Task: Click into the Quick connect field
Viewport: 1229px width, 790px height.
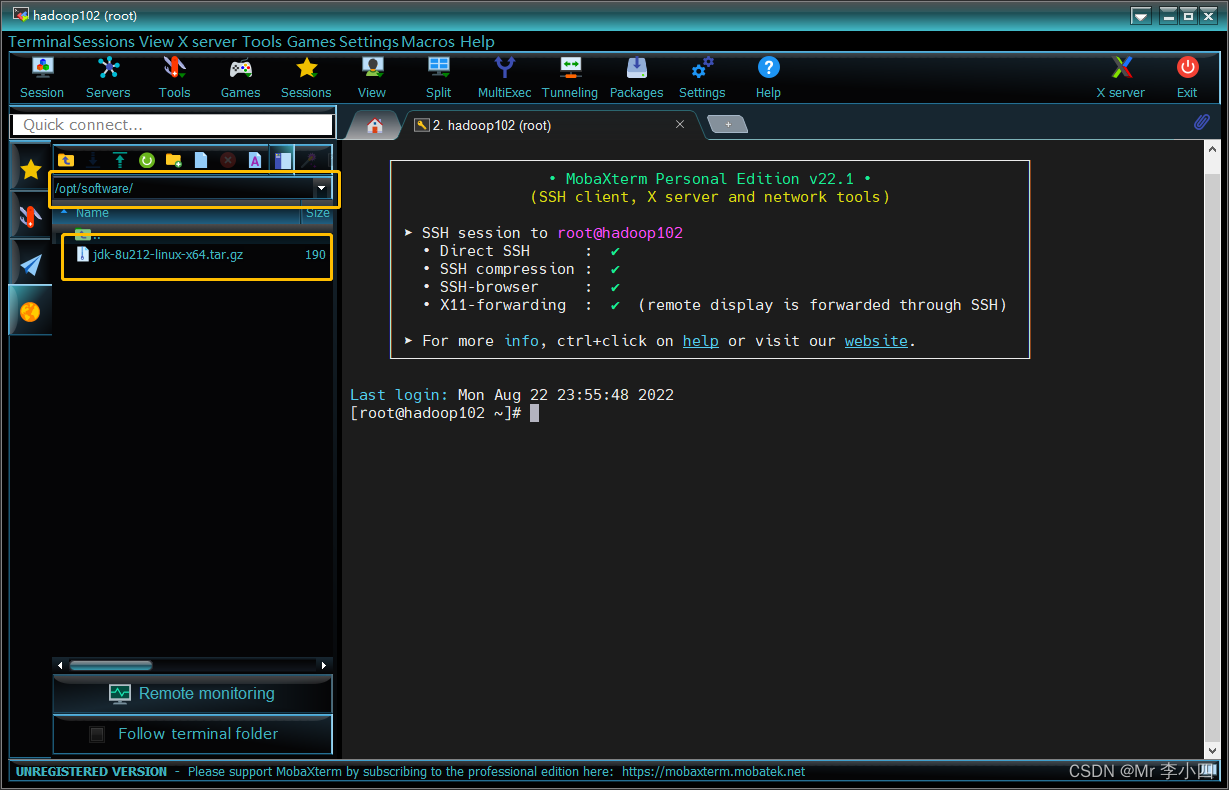Action: point(172,125)
